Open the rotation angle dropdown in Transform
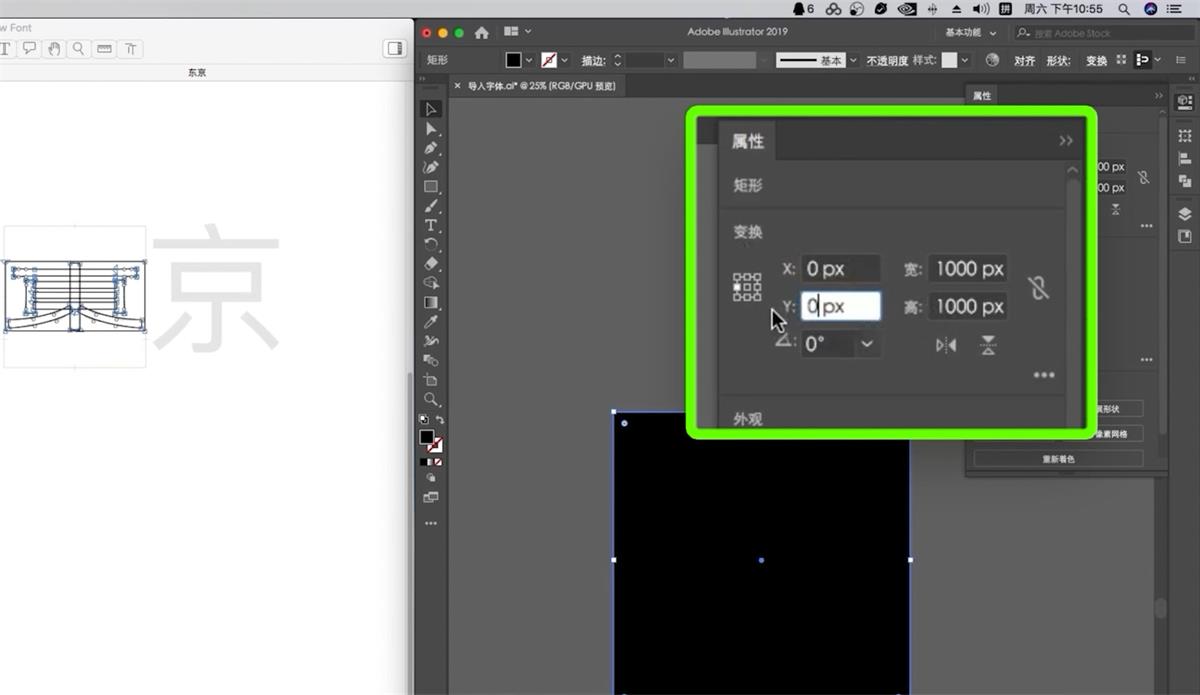 tap(866, 344)
